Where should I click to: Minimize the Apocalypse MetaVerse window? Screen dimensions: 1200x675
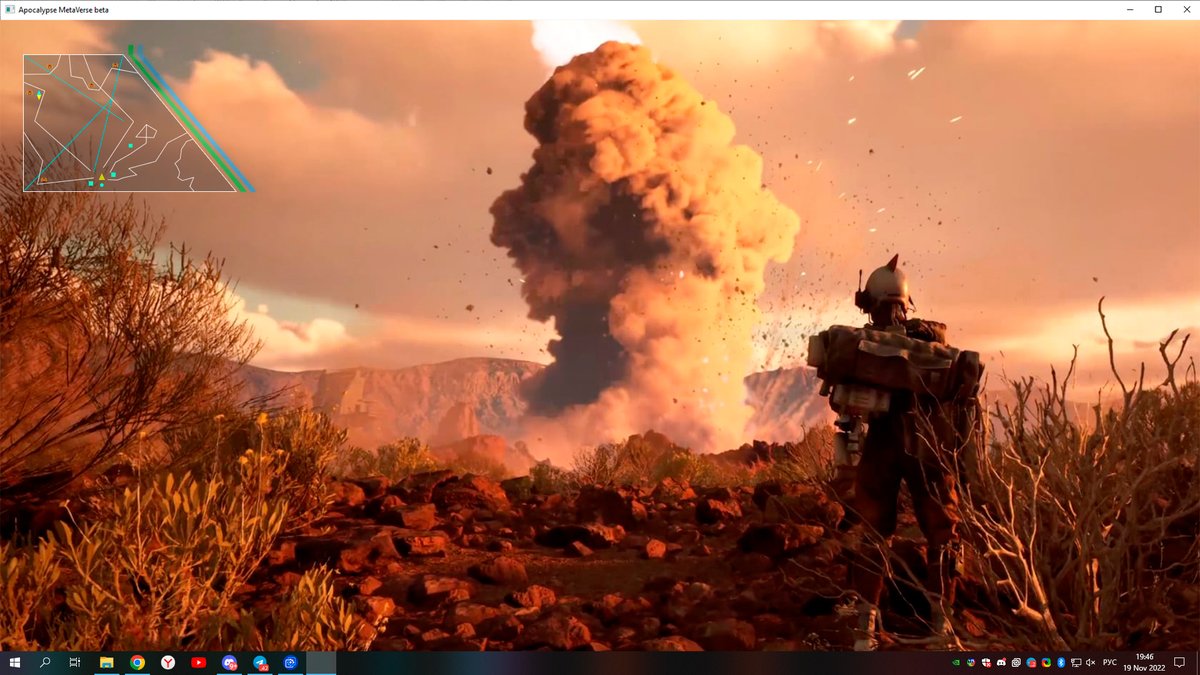[1128, 9]
